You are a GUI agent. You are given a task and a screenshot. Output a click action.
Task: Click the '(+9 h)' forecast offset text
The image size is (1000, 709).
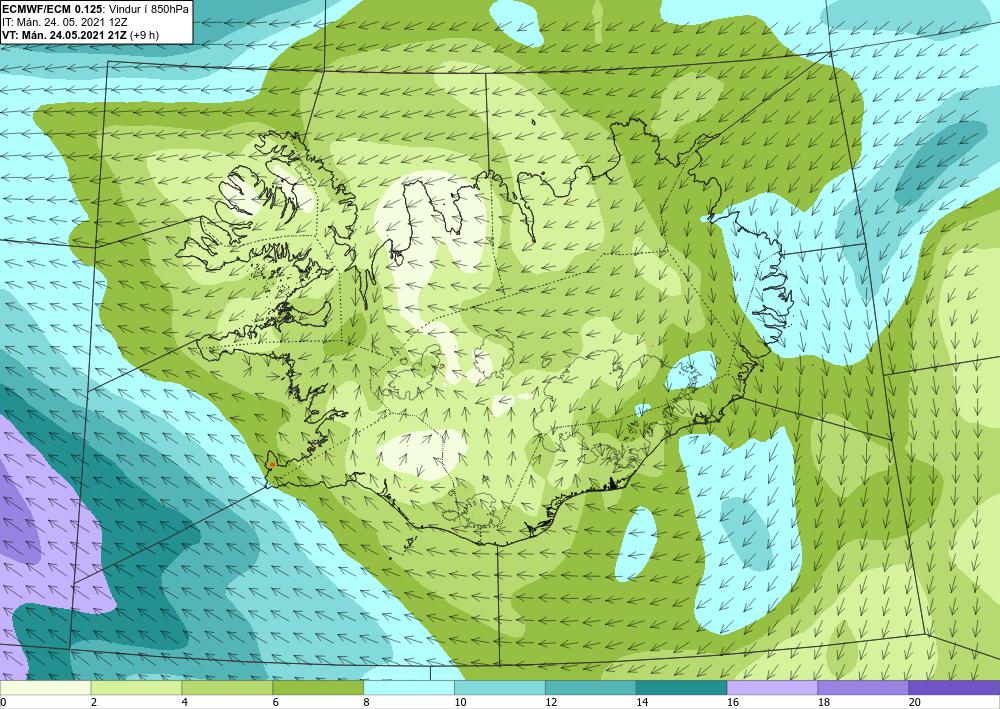click(144, 34)
